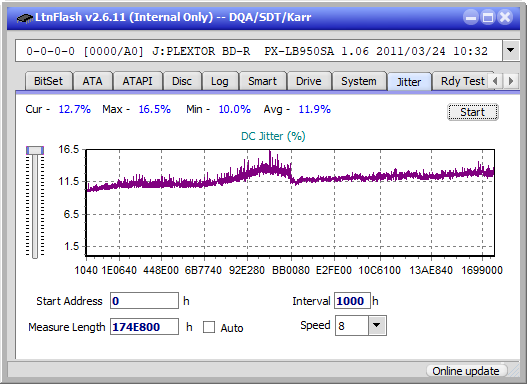Click the Measure Length input field
527x384 pixels.
(145, 327)
